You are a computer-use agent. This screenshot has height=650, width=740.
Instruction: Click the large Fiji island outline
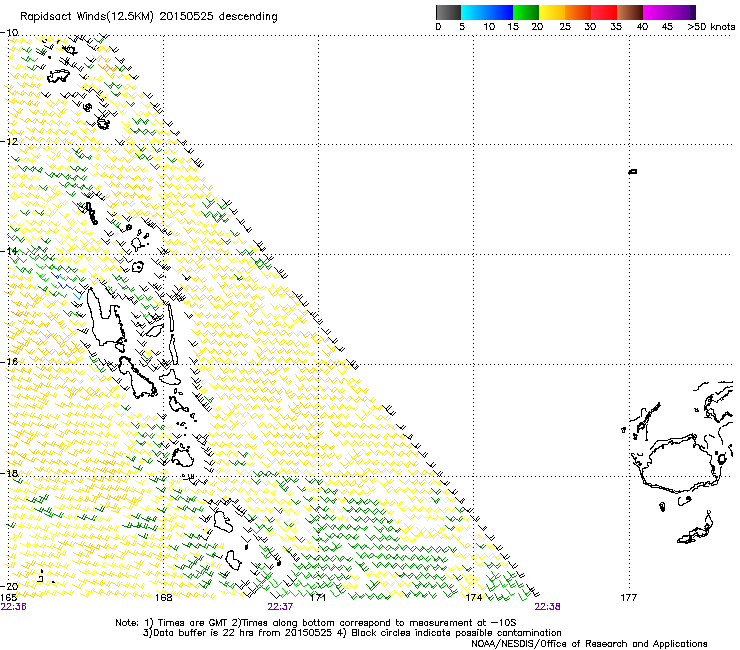coord(679,465)
